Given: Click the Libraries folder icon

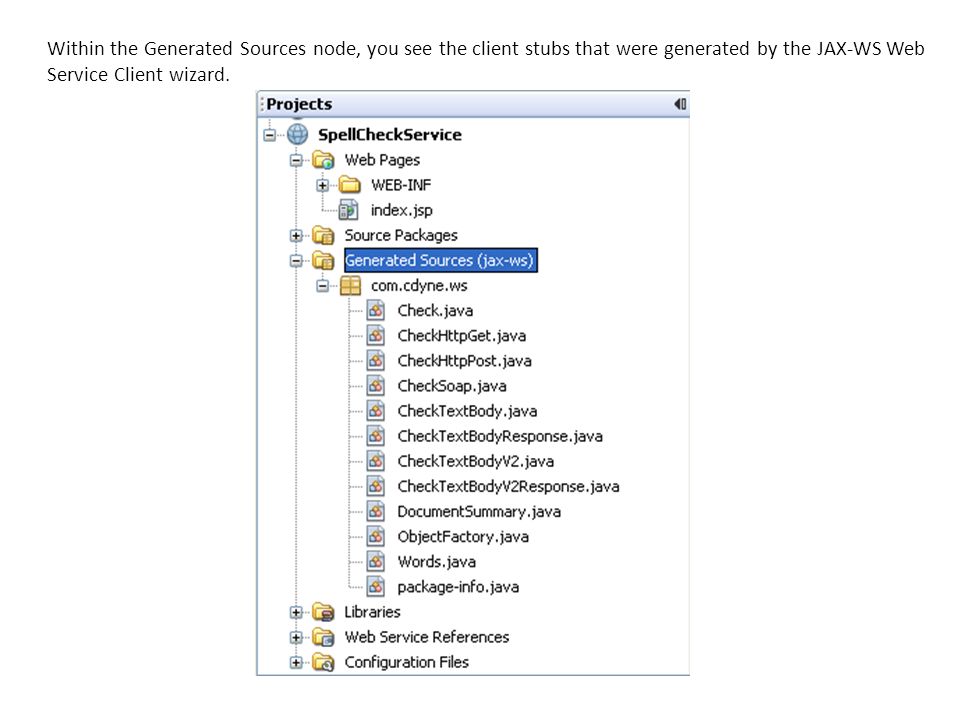Looking at the screenshot, I should 323,612.
